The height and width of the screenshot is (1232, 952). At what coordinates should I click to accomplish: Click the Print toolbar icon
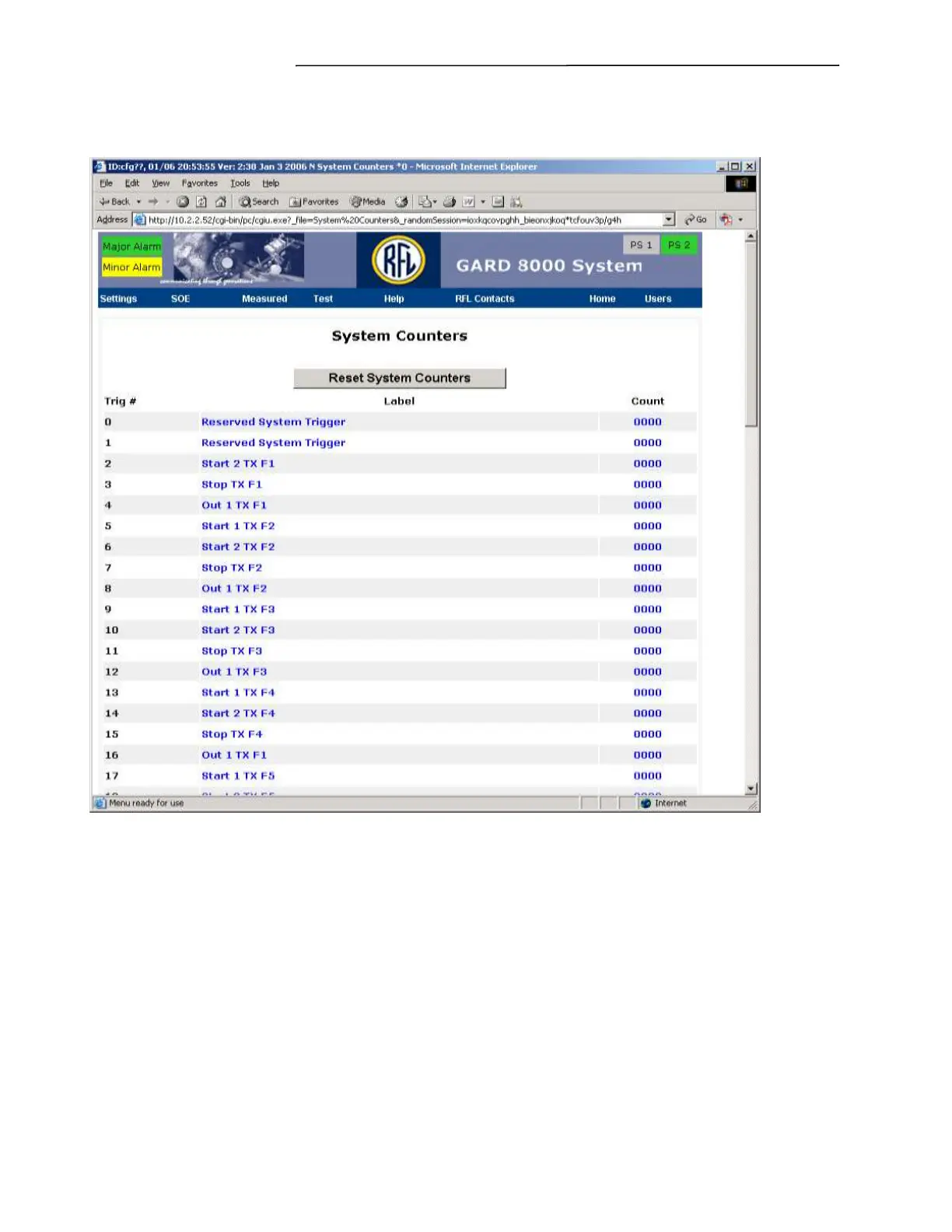click(x=449, y=201)
